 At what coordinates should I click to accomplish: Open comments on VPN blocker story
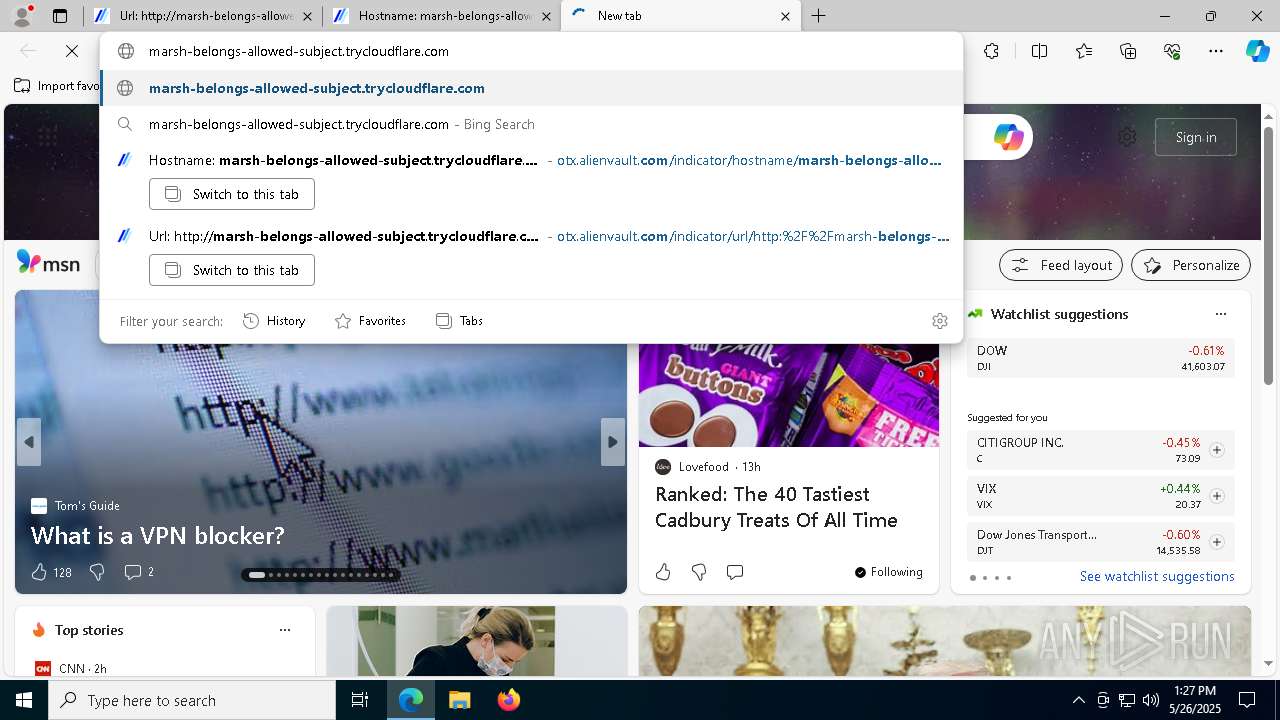132,572
